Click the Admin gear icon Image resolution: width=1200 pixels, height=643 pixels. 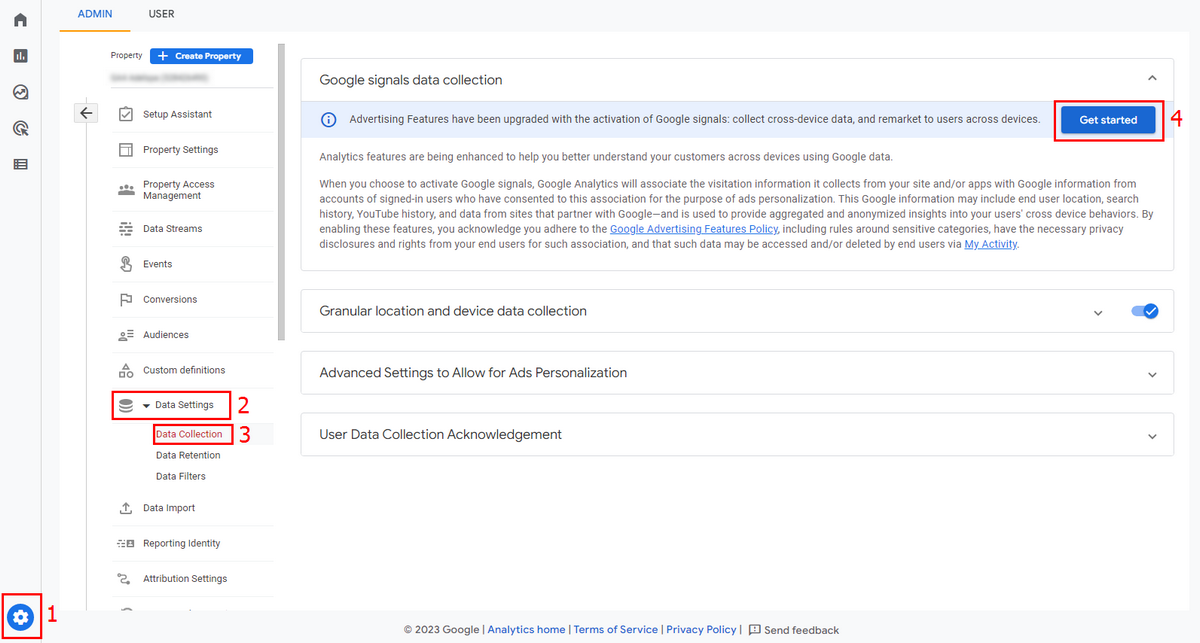[21, 616]
